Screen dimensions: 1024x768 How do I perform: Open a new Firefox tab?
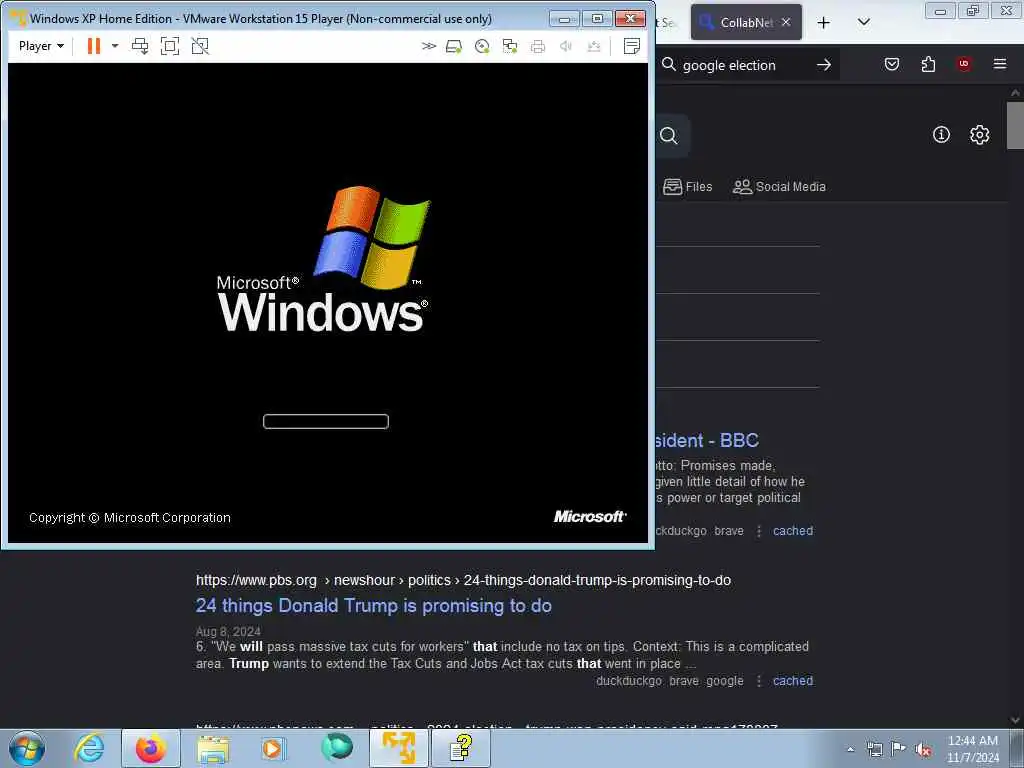click(x=824, y=23)
